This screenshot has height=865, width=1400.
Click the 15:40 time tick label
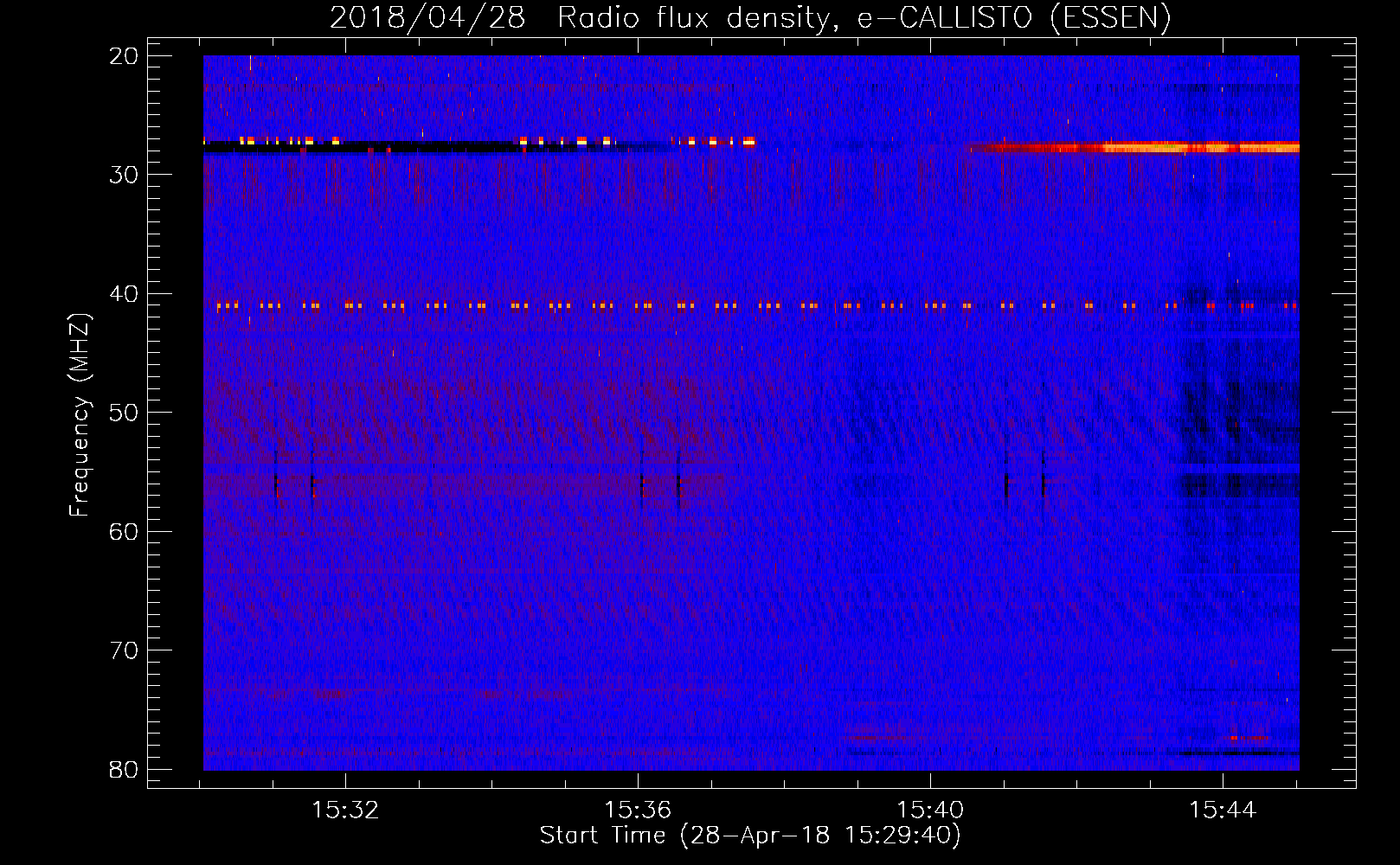930,811
